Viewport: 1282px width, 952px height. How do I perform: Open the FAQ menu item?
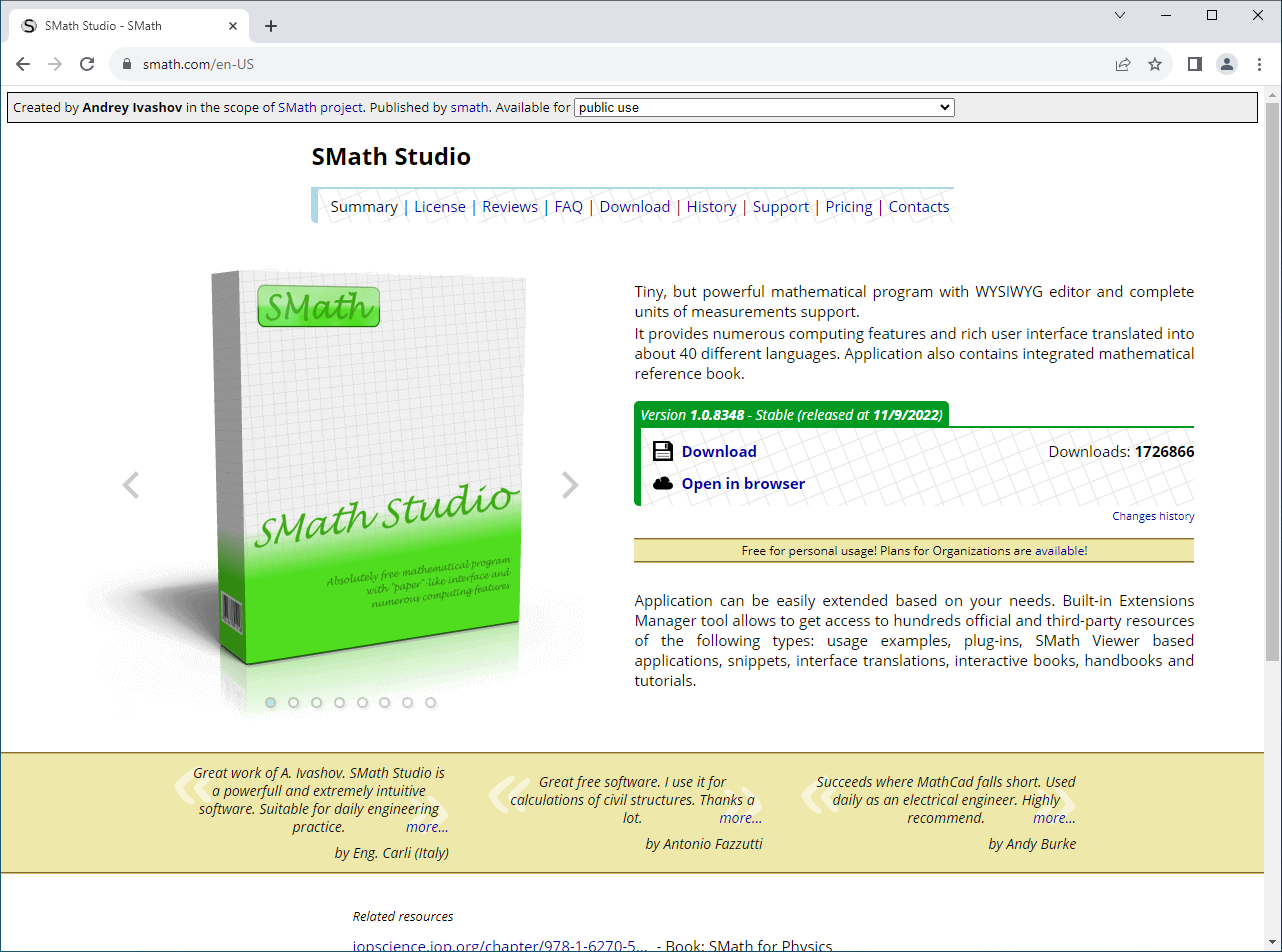569,207
